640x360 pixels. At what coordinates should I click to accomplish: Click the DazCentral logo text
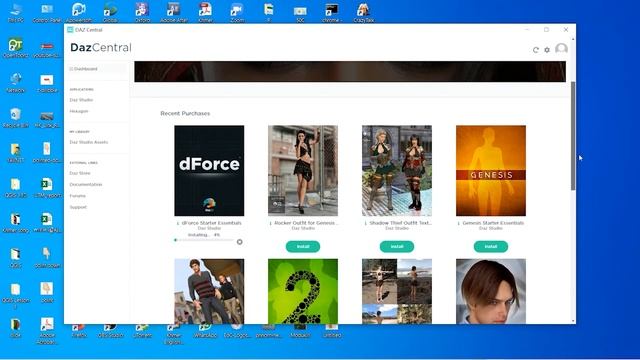pyautogui.click(x=101, y=48)
